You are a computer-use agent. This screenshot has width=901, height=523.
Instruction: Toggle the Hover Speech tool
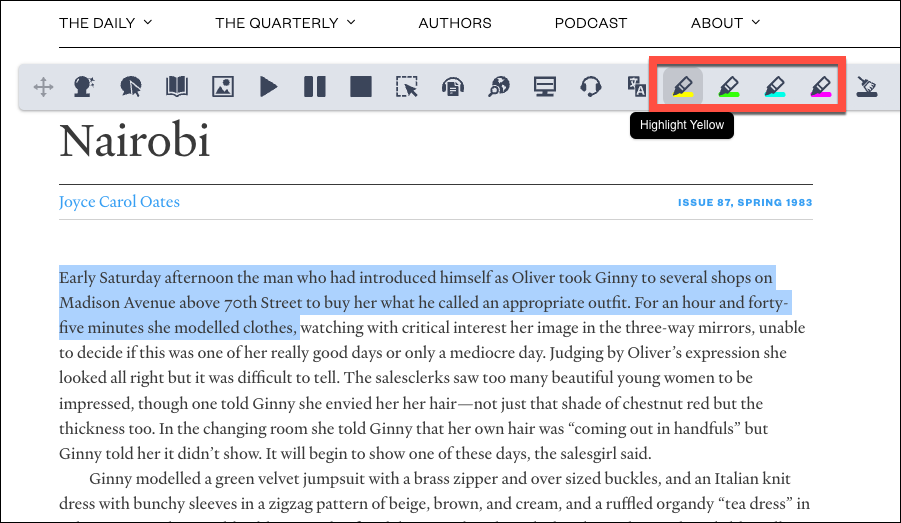coord(130,87)
